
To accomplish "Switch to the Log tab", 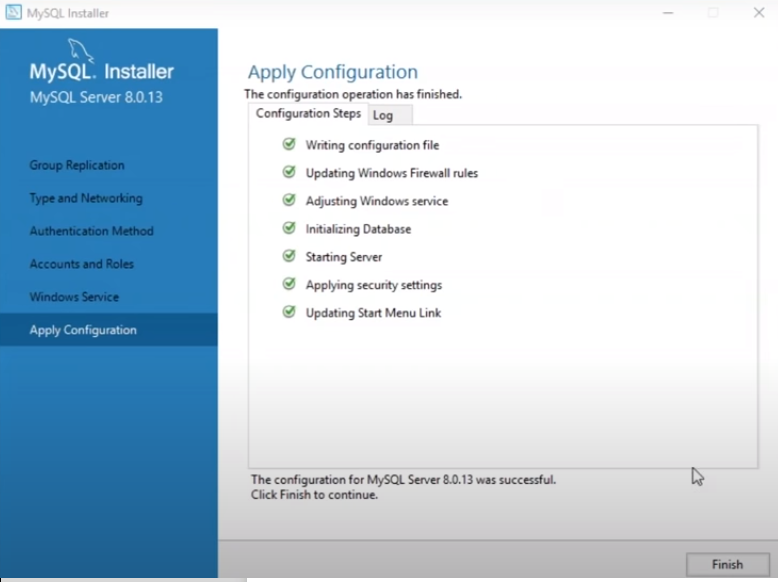I will tap(383, 115).
